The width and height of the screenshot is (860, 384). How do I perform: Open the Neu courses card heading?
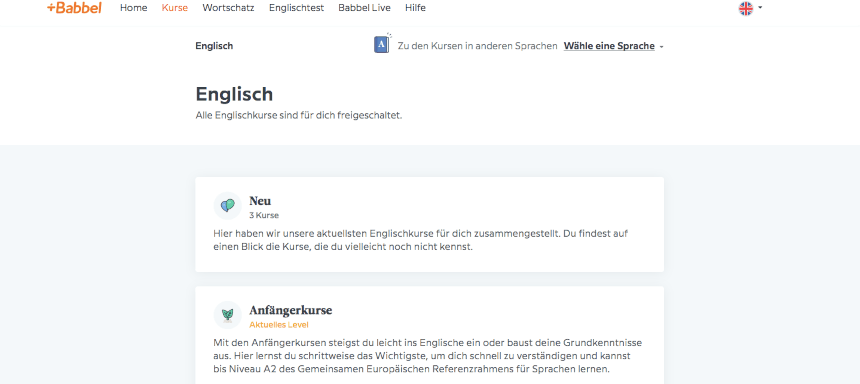point(260,201)
